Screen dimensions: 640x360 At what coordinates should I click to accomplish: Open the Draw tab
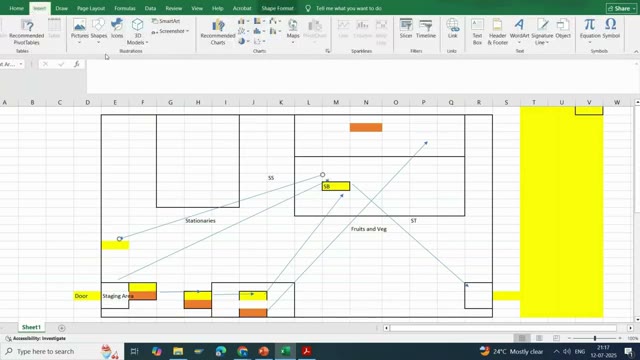[x=62, y=8]
